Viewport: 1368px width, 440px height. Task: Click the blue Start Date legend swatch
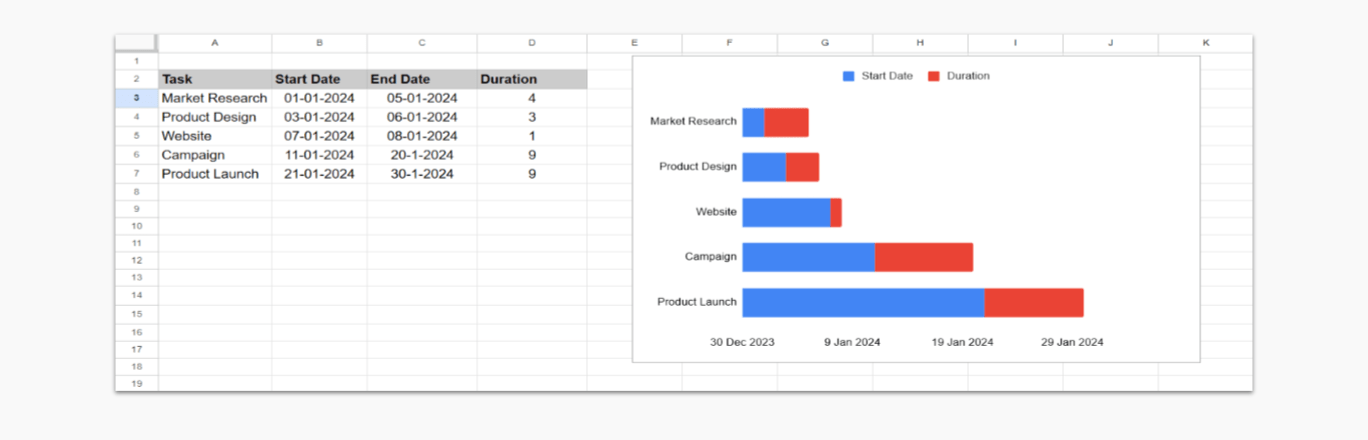coord(849,76)
